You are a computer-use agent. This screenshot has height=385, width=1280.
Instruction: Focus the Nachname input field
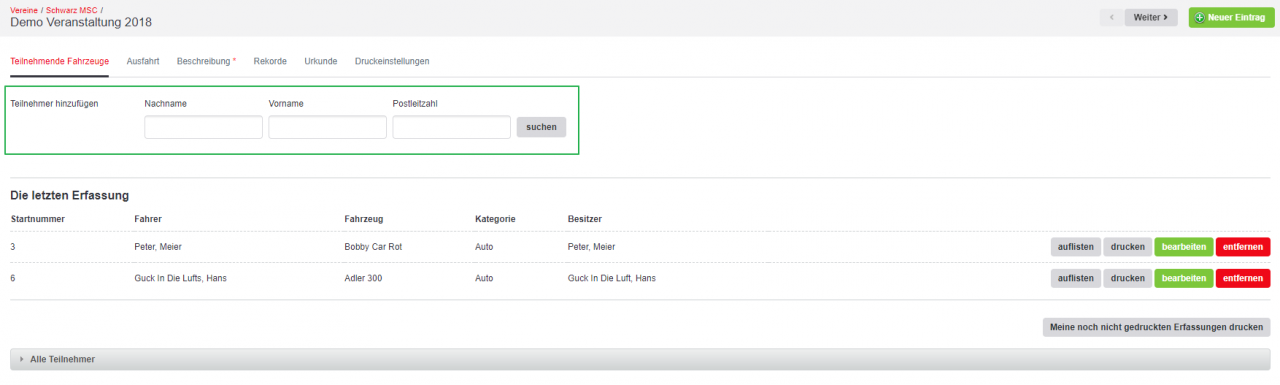click(x=203, y=127)
